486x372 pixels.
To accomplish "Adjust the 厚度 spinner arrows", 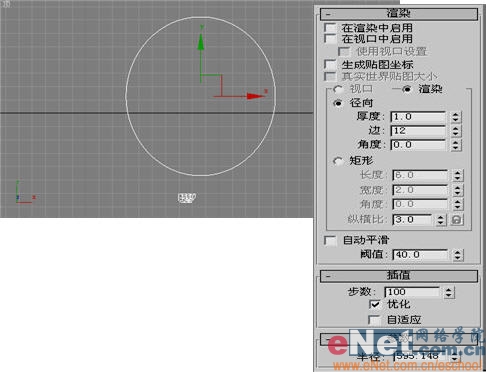I will (456, 117).
